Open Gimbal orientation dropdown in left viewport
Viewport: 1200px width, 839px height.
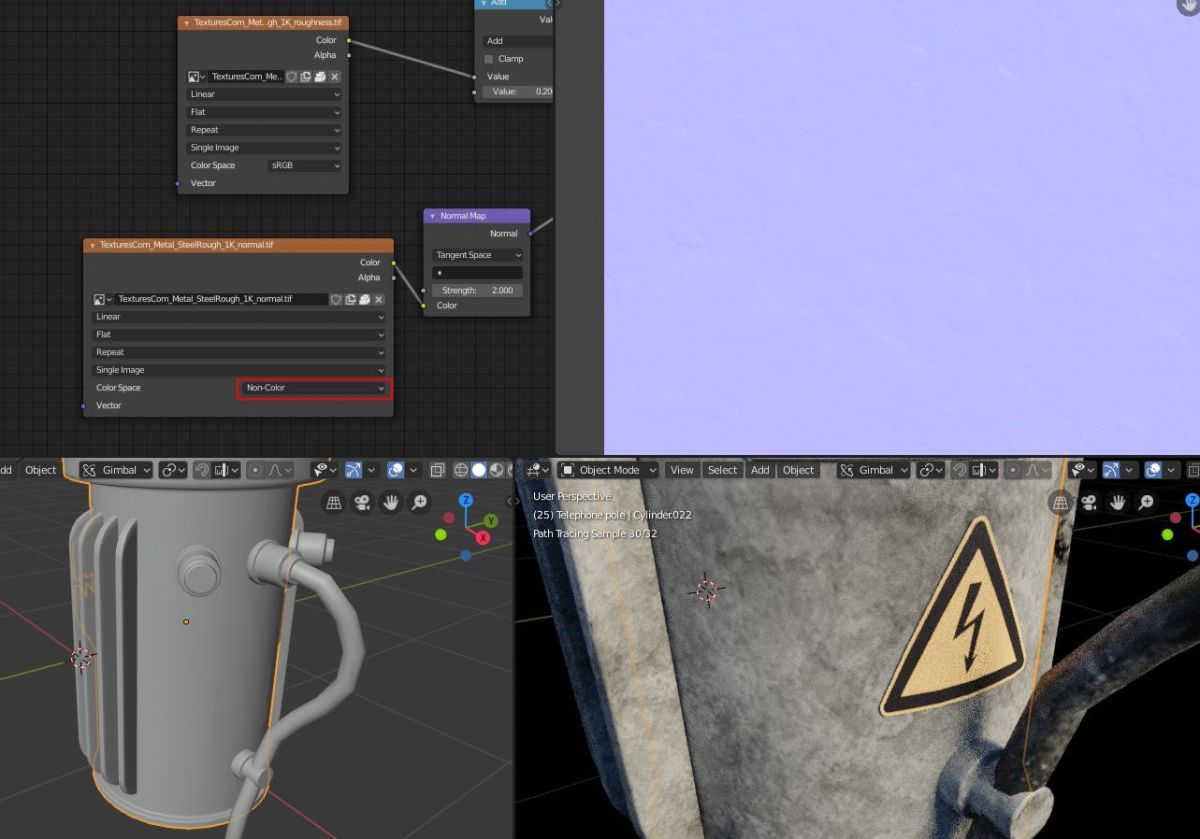pos(116,470)
